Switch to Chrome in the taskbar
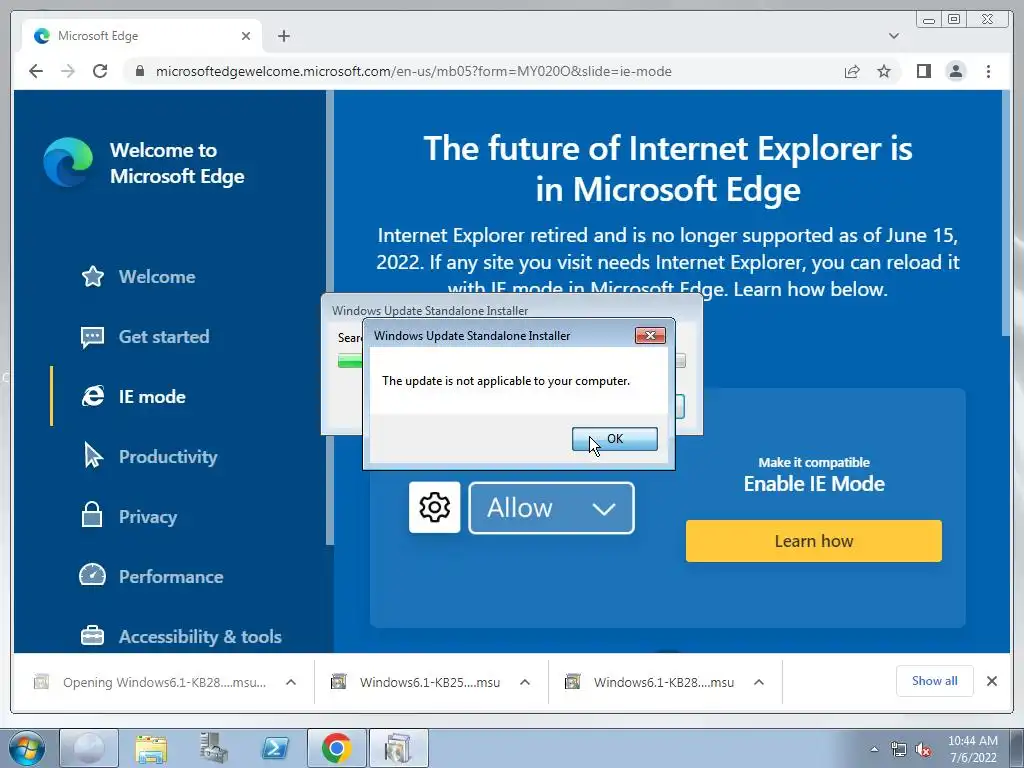The width and height of the screenshot is (1024, 768). pyautogui.click(x=336, y=748)
